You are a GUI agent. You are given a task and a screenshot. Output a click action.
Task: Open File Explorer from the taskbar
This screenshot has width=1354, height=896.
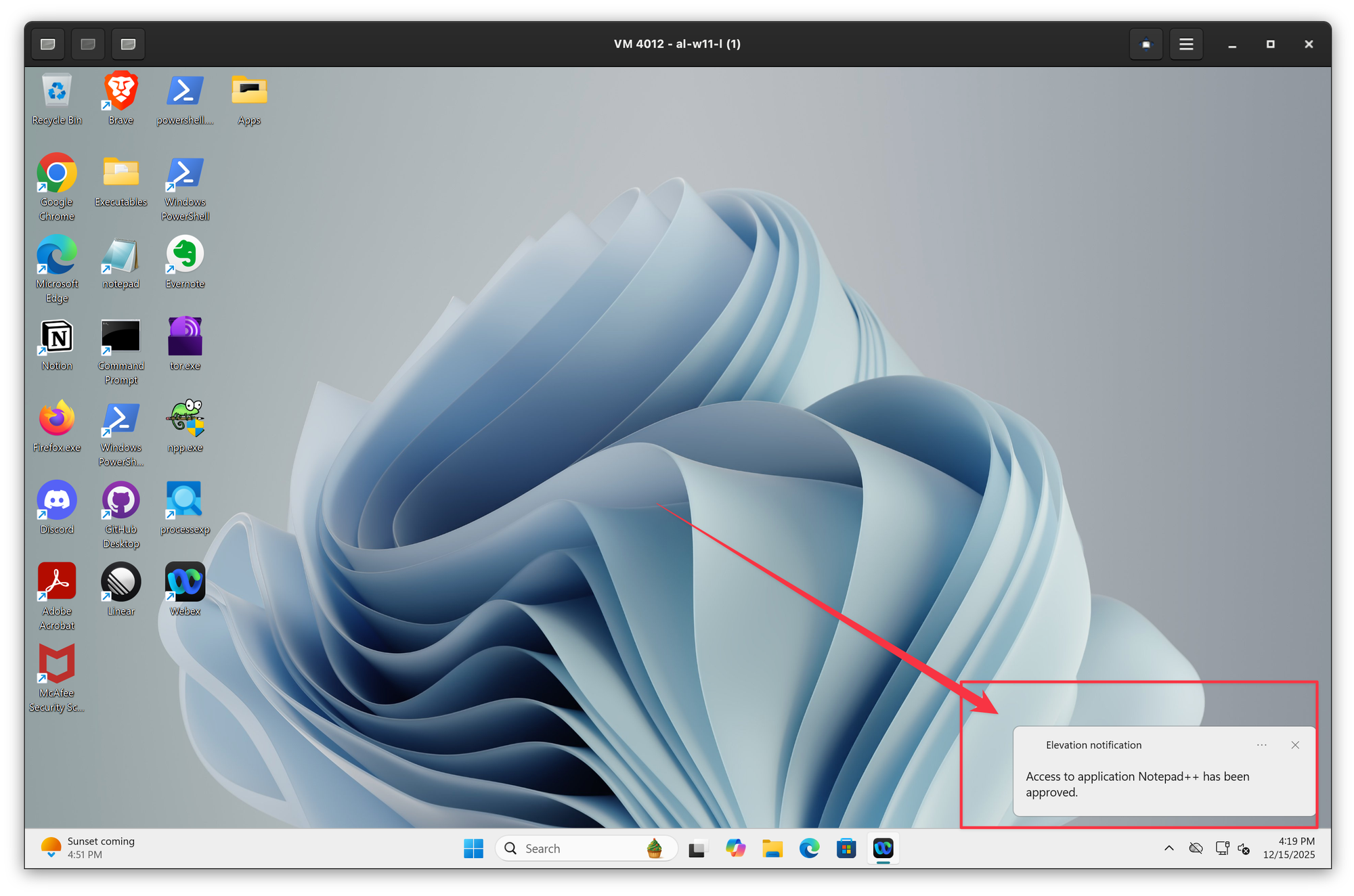pos(772,848)
